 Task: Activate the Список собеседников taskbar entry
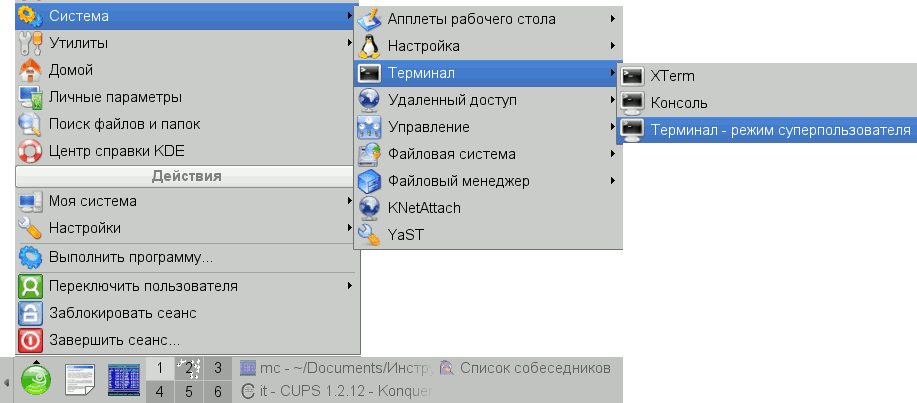[x=525, y=368]
